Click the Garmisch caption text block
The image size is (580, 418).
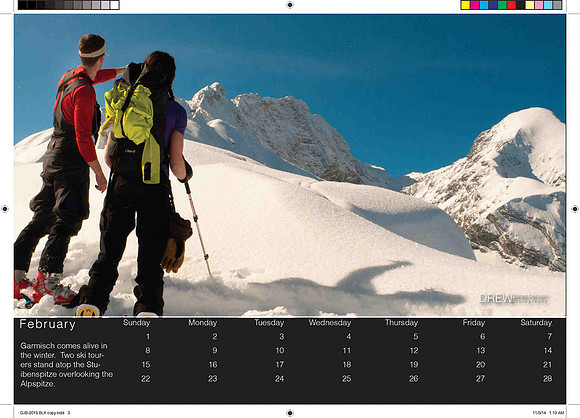pos(67,365)
